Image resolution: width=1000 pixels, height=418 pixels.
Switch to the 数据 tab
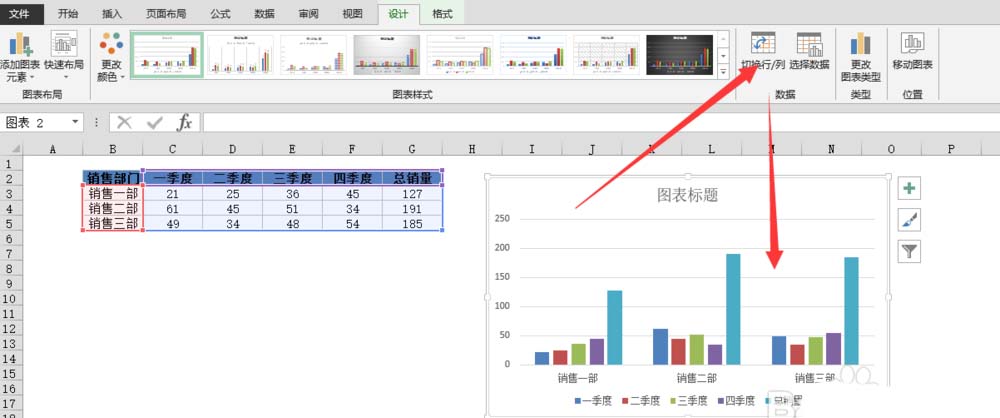pyautogui.click(x=265, y=13)
